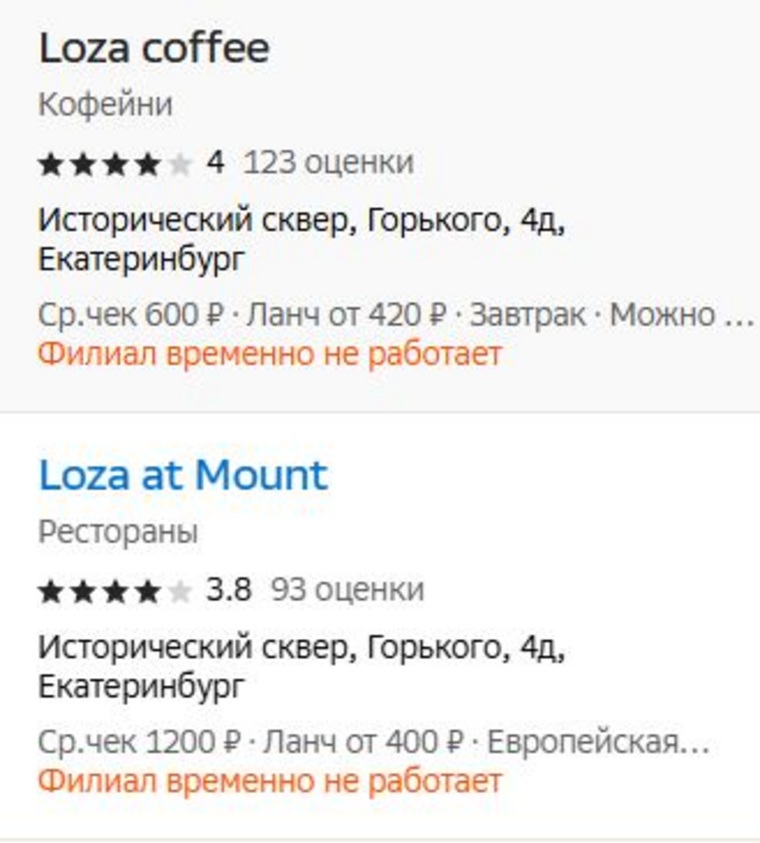
Task: Open the 93 оценки reviews count
Action: [x=347, y=590]
